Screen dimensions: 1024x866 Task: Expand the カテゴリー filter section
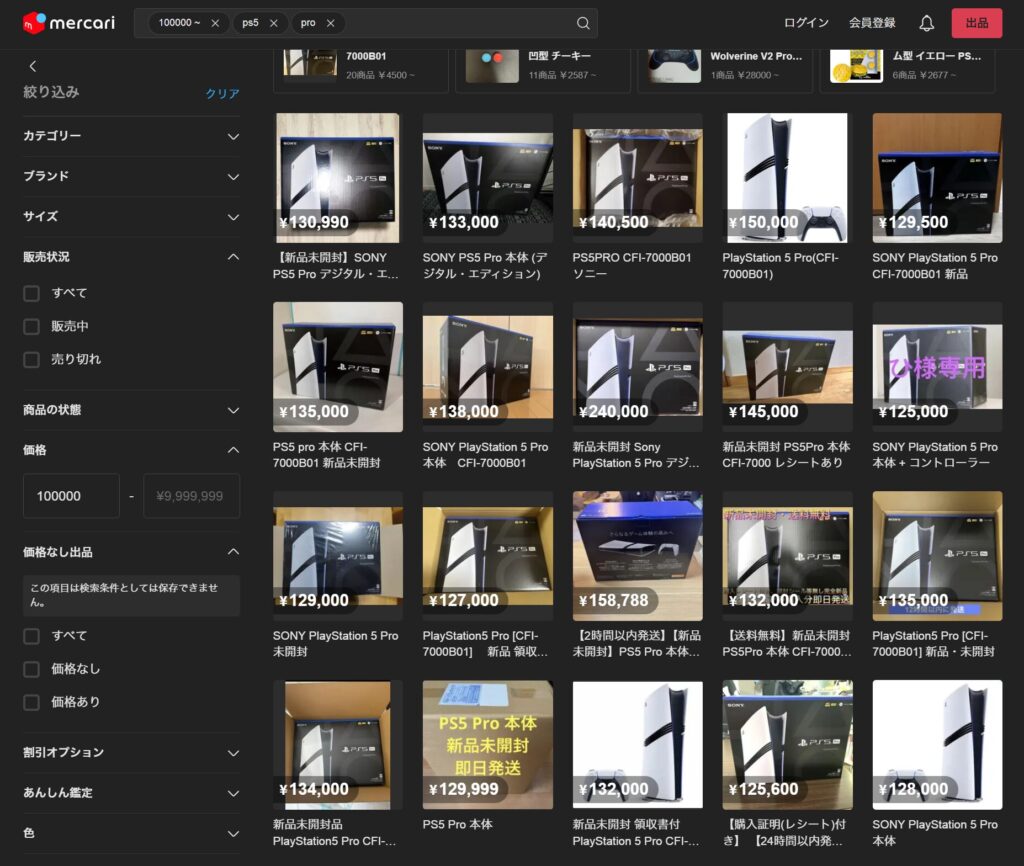click(x=131, y=136)
